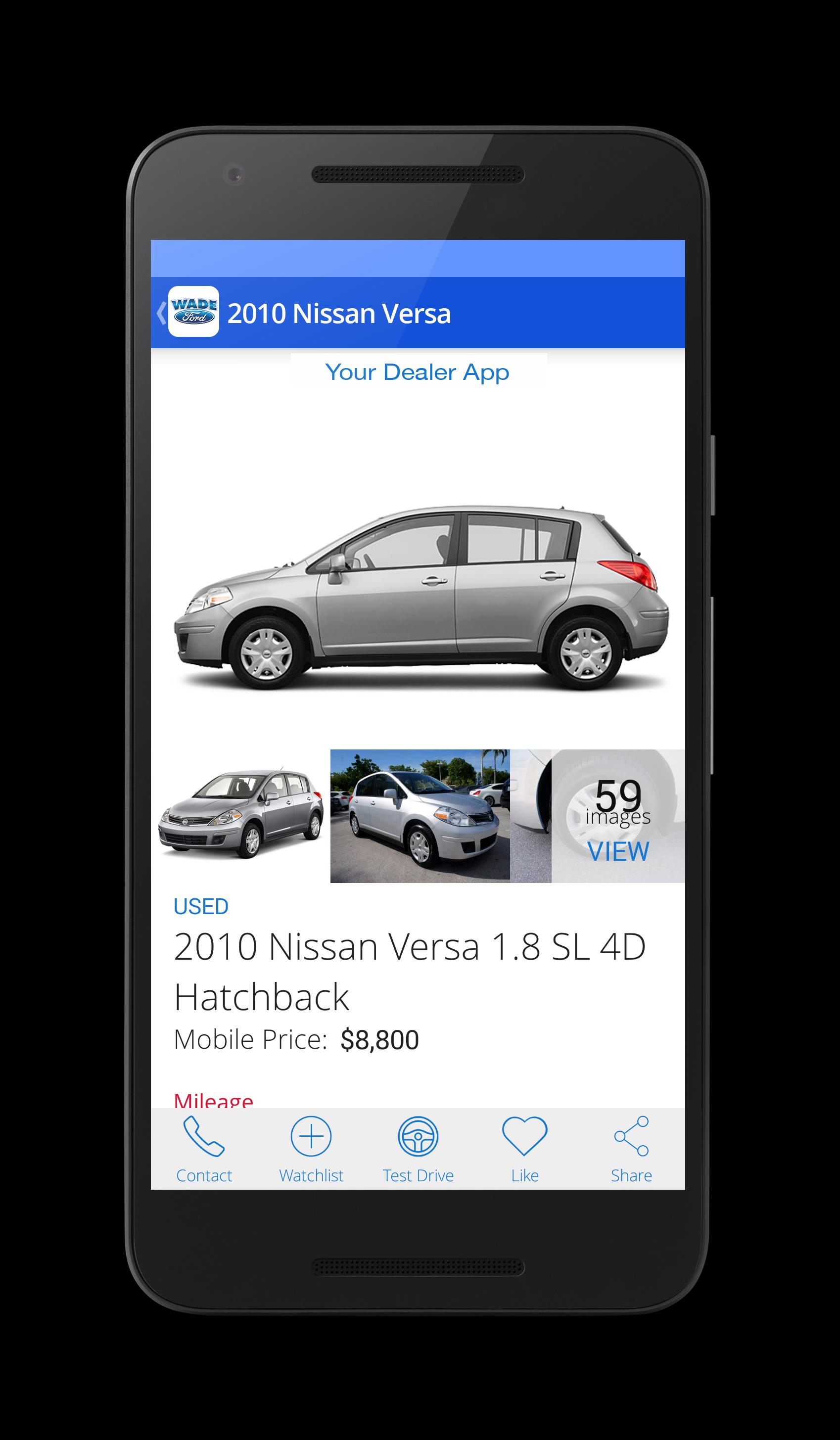
Task: Tap the 2010 Nissan Versa header title
Action: [x=339, y=314]
